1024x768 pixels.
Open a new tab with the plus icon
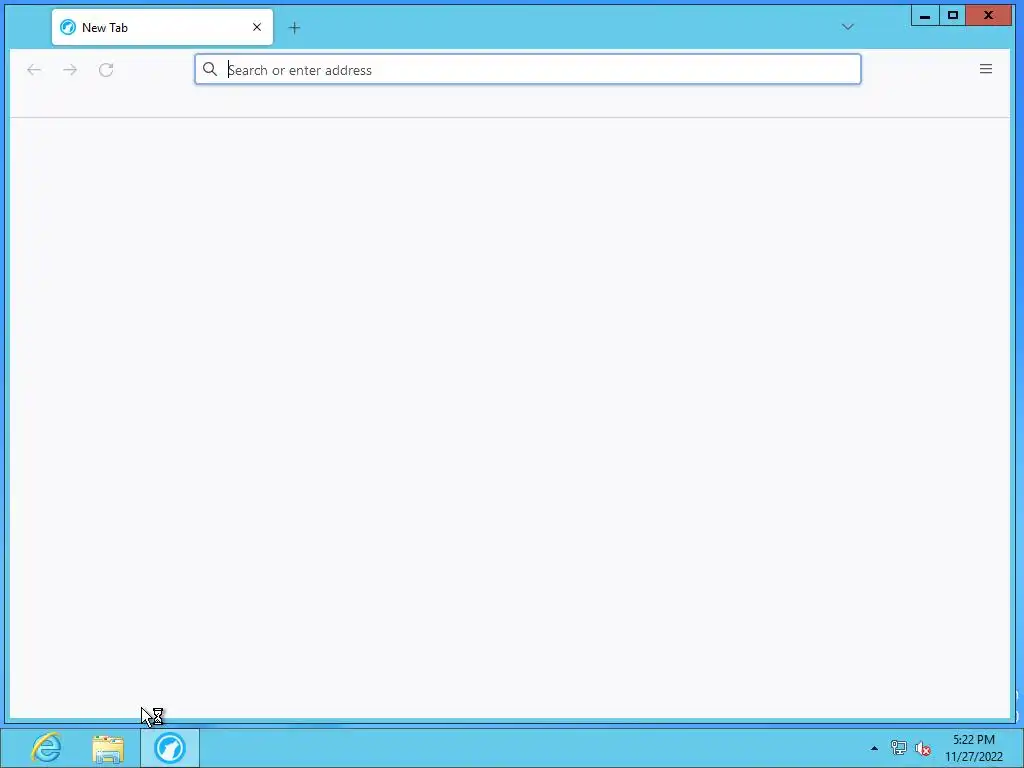pos(295,27)
